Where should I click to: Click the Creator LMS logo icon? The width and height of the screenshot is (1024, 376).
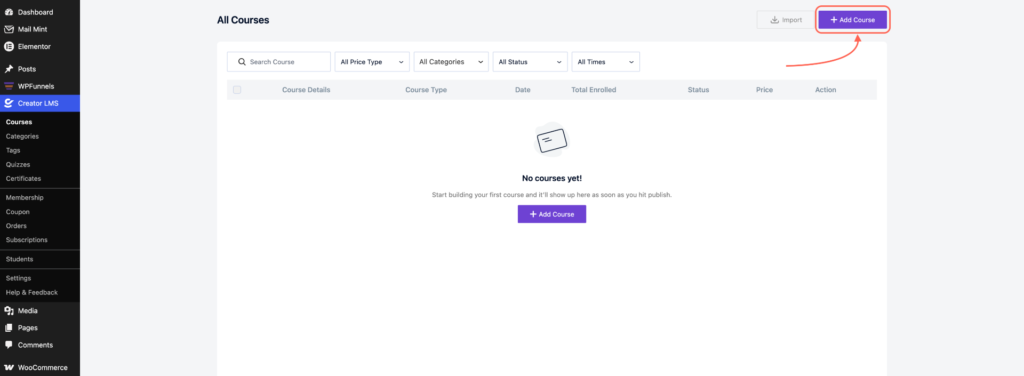(9, 103)
